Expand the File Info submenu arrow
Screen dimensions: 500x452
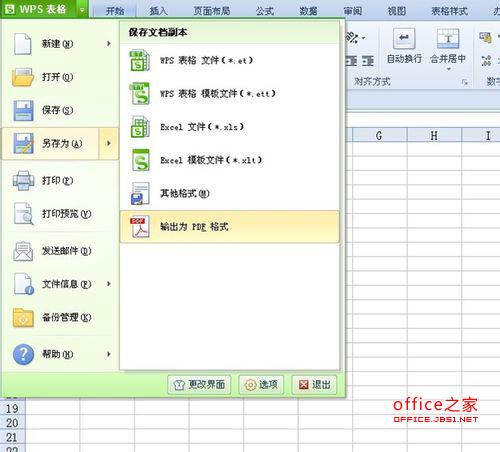[109, 284]
